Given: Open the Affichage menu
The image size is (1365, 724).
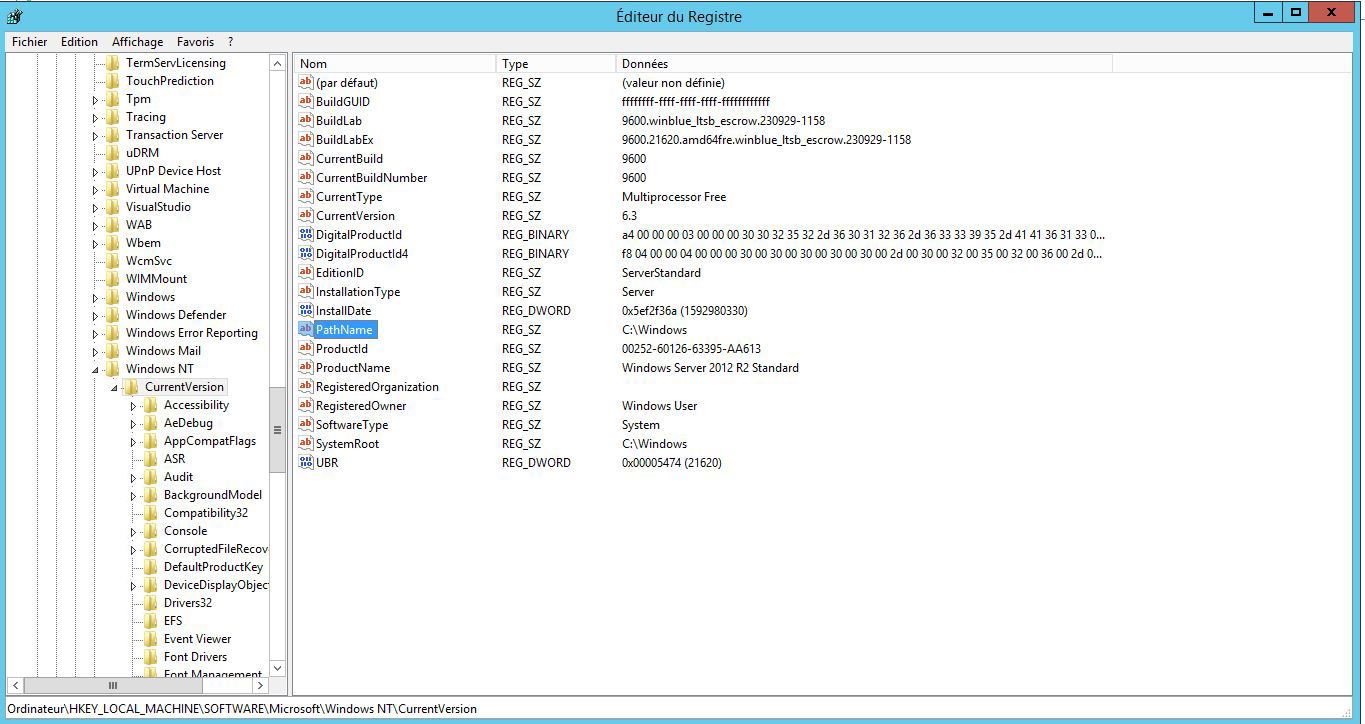Looking at the screenshot, I should [x=137, y=42].
